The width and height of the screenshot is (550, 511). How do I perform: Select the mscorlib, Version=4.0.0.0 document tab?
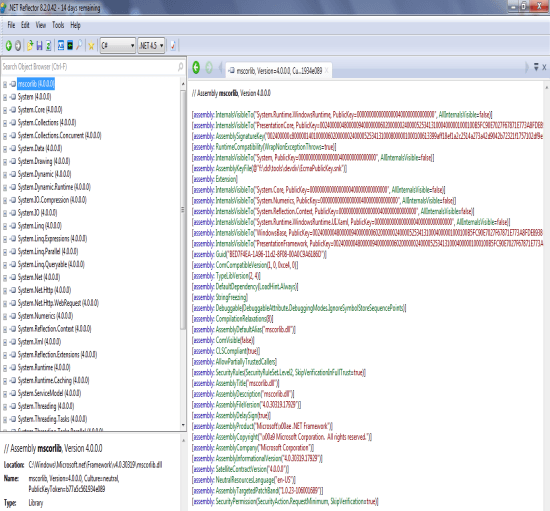pos(279,71)
